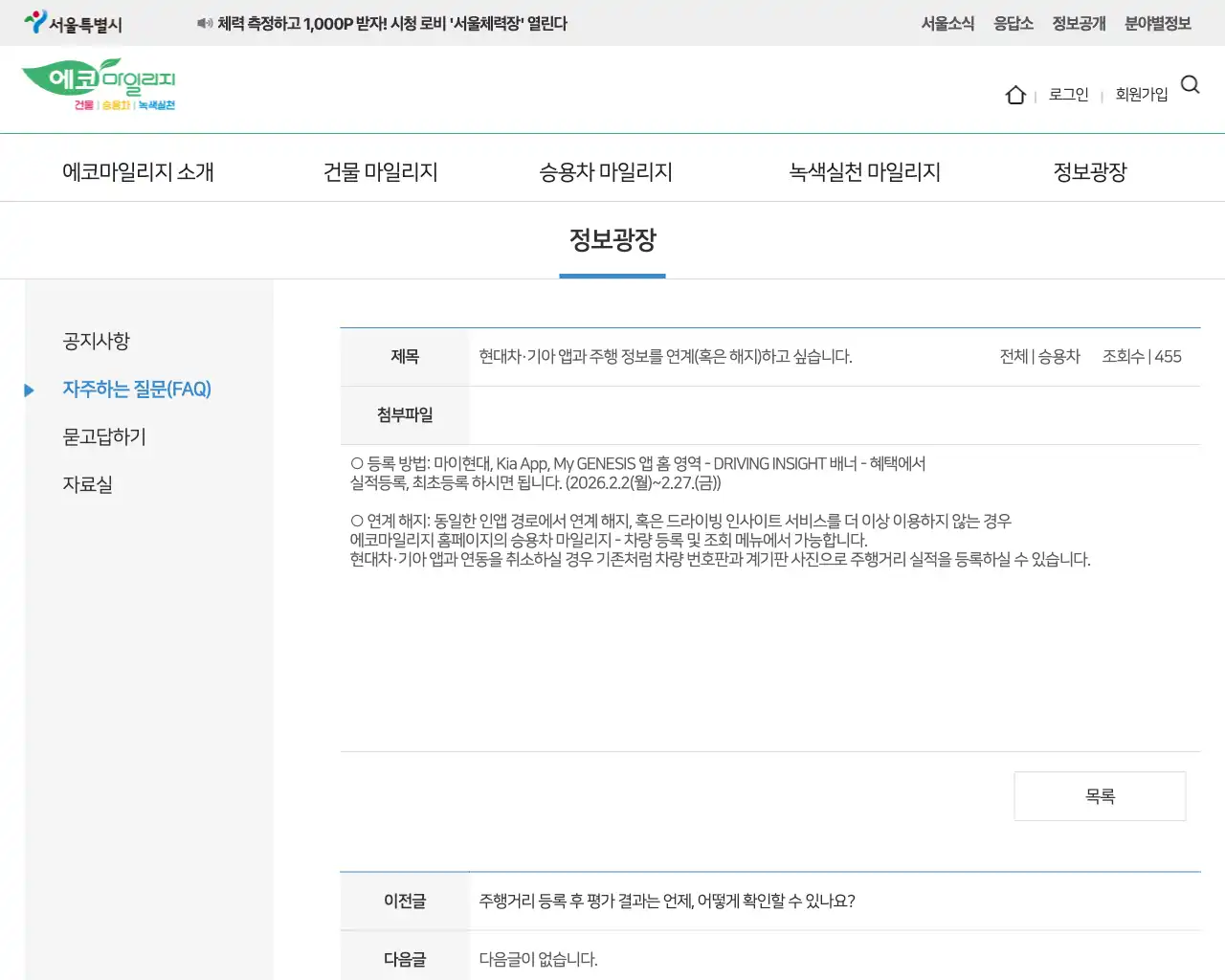Click the 에코마일리지 logo
The width and height of the screenshot is (1225, 980).
(x=99, y=84)
